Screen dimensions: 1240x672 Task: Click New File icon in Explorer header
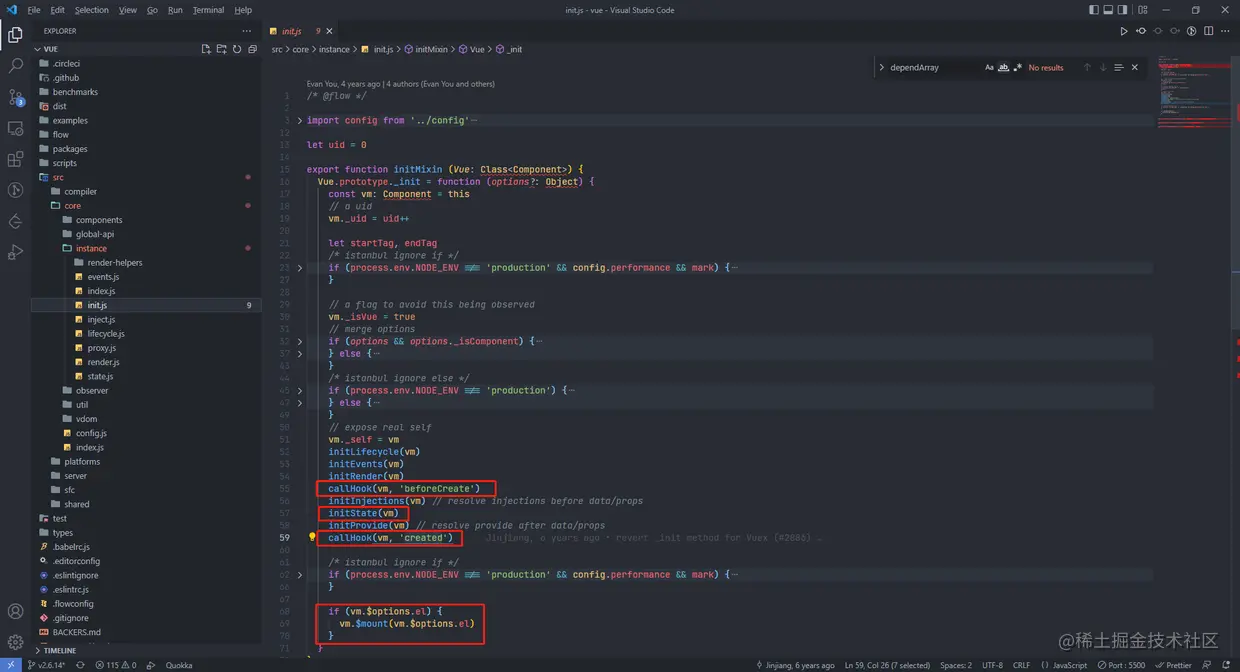pyautogui.click(x=206, y=49)
